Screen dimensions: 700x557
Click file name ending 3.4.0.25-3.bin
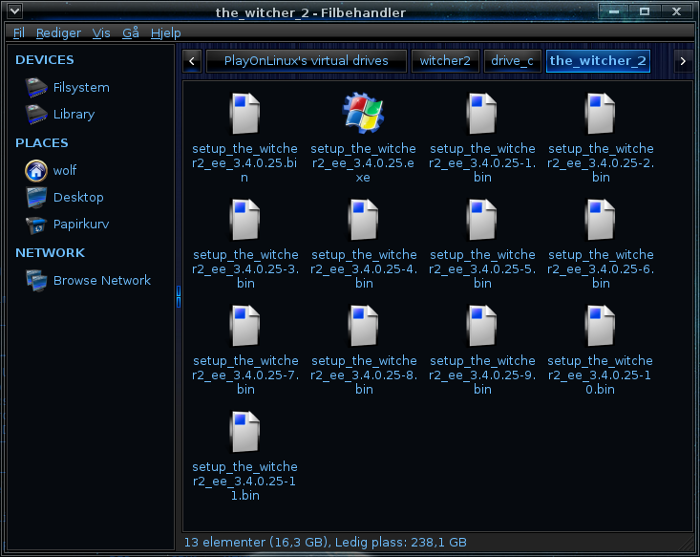click(x=246, y=269)
